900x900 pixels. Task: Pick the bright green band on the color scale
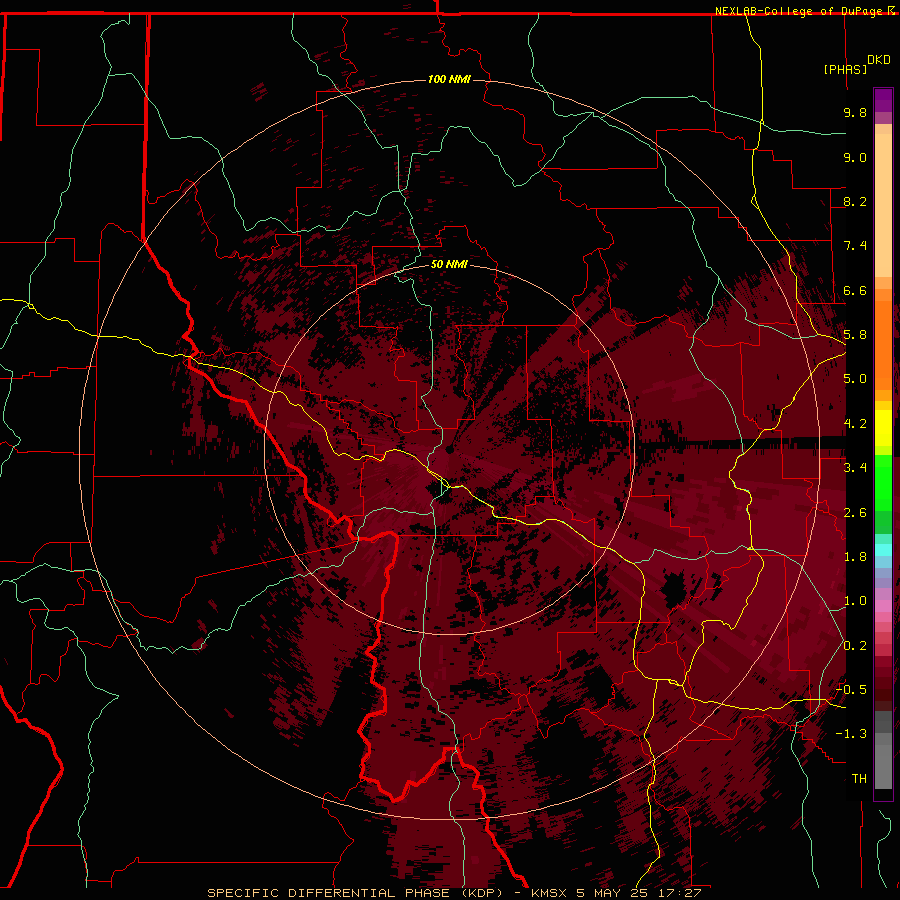tap(883, 482)
